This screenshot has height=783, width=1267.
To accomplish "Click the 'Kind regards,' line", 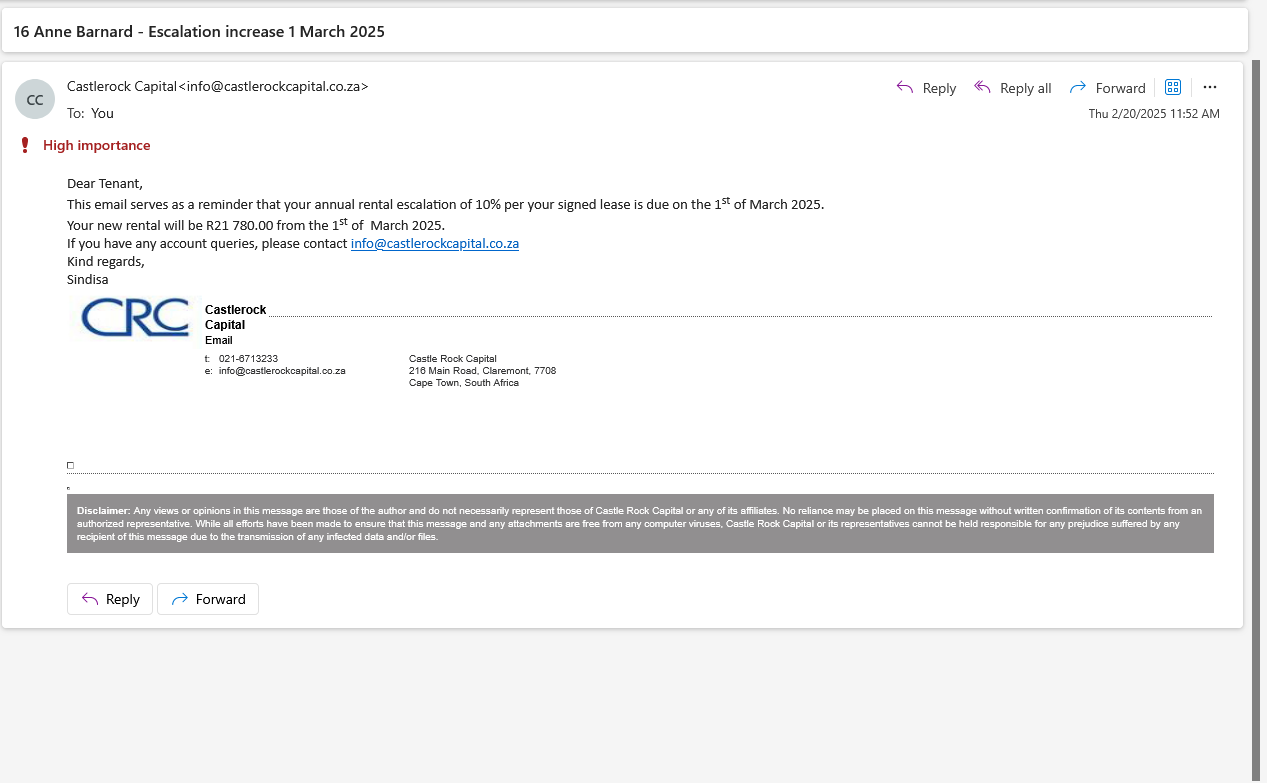I will pyautogui.click(x=106, y=262).
